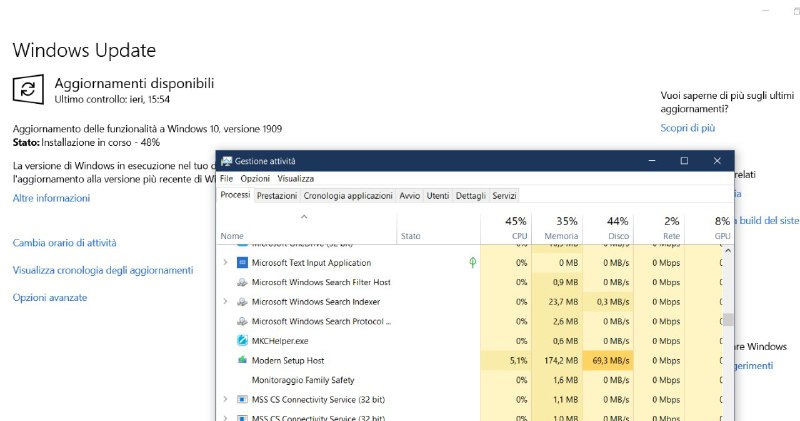The height and width of the screenshot is (421, 800).
Task: Switch to the Avvio tab
Action: (x=410, y=195)
